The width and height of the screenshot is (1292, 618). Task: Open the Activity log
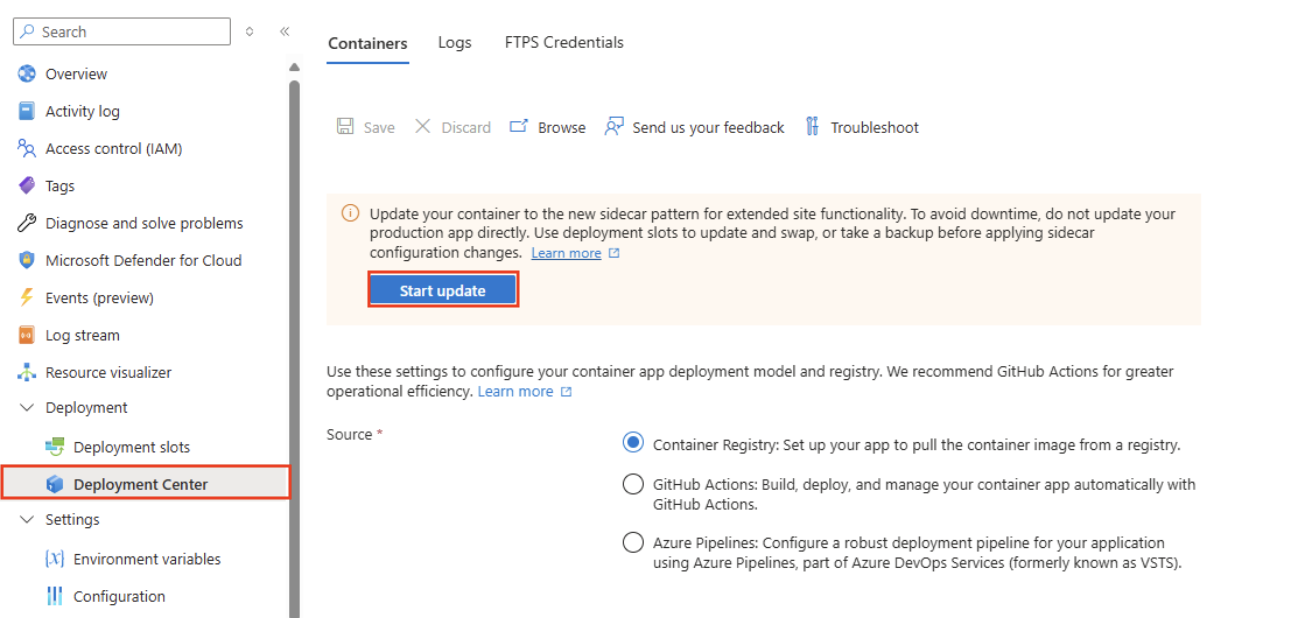pyautogui.click(x=81, y=110)
